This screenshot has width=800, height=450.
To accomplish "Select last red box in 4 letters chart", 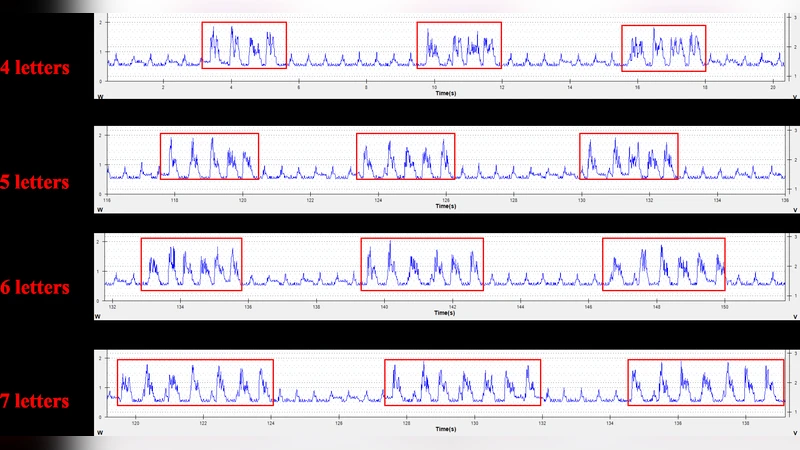I will (663, 48).
